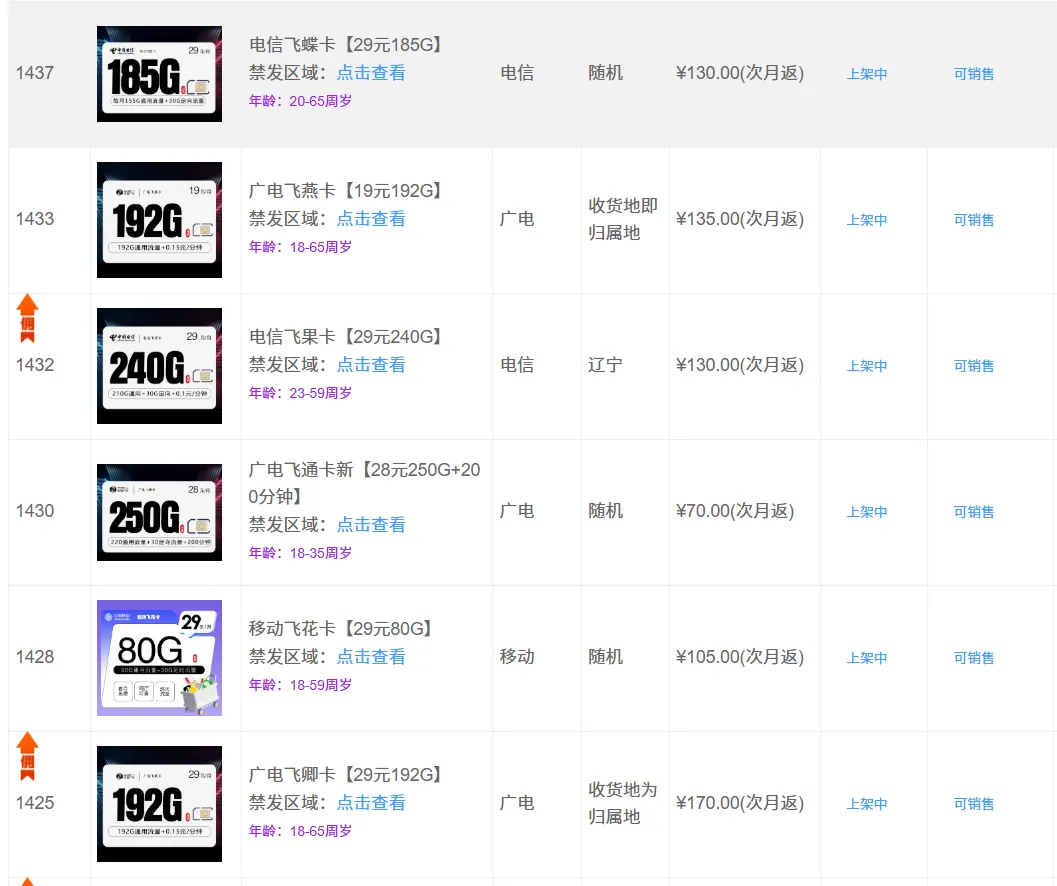Click age text 年龄：20-65周岁

[301, 101]
